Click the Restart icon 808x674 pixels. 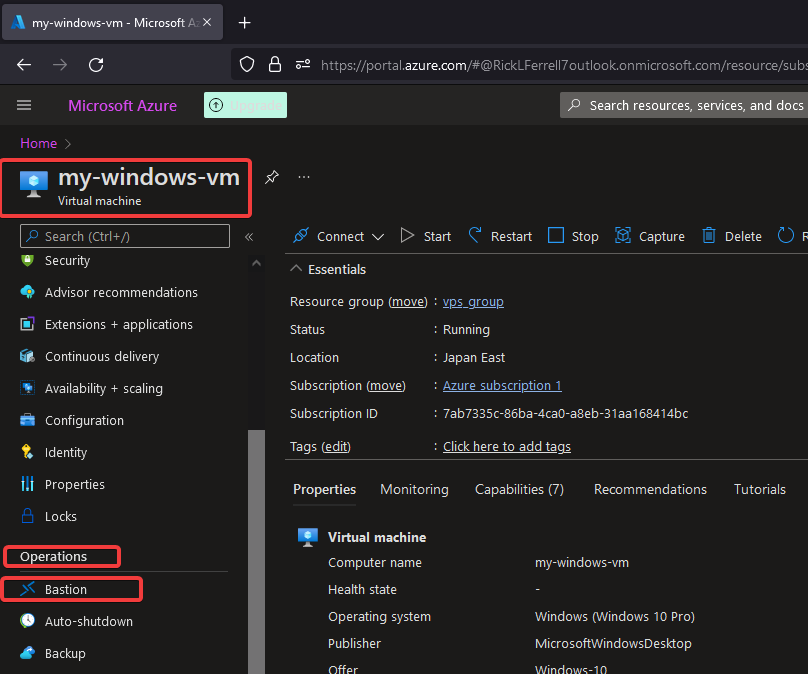click(x=475, y=235)
